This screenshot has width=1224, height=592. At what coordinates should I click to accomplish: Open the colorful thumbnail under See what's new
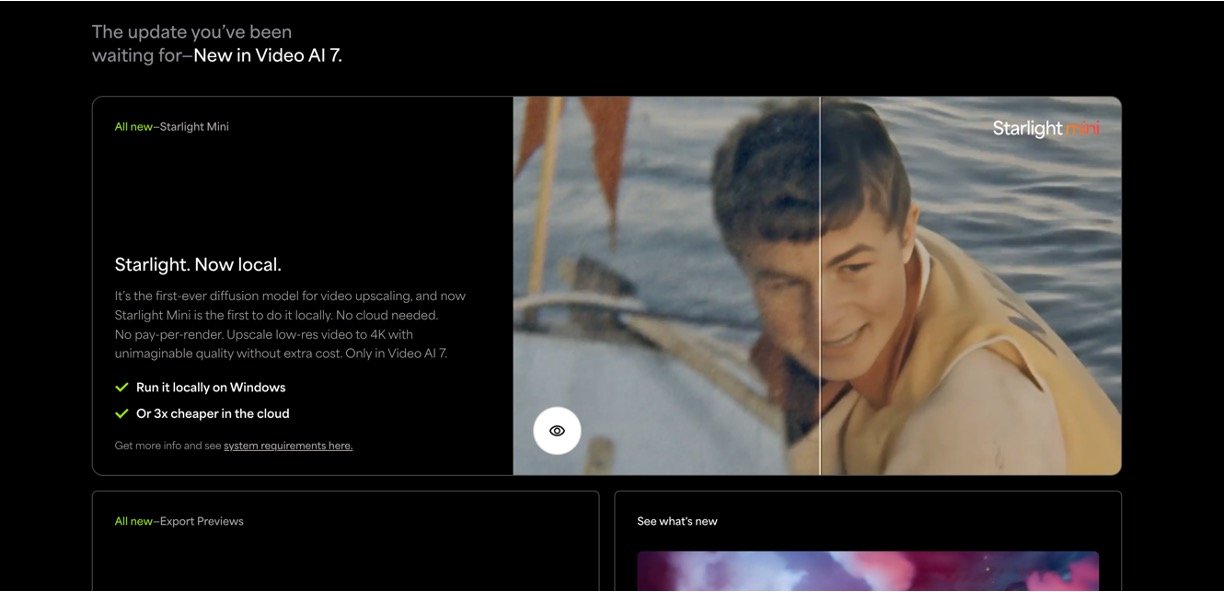coord(867,571)
